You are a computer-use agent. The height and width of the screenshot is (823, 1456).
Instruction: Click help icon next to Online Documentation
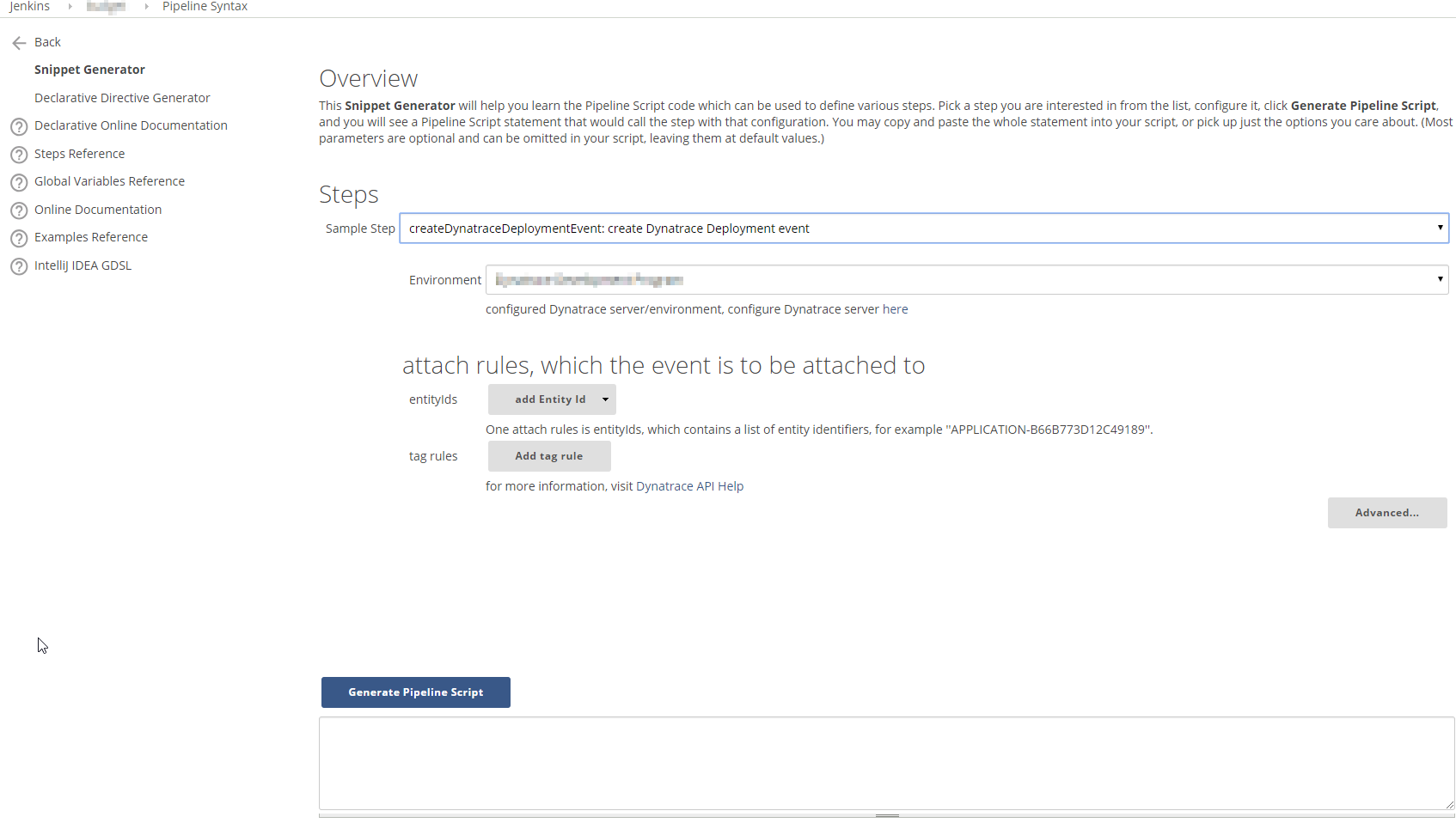coord(19,211)
